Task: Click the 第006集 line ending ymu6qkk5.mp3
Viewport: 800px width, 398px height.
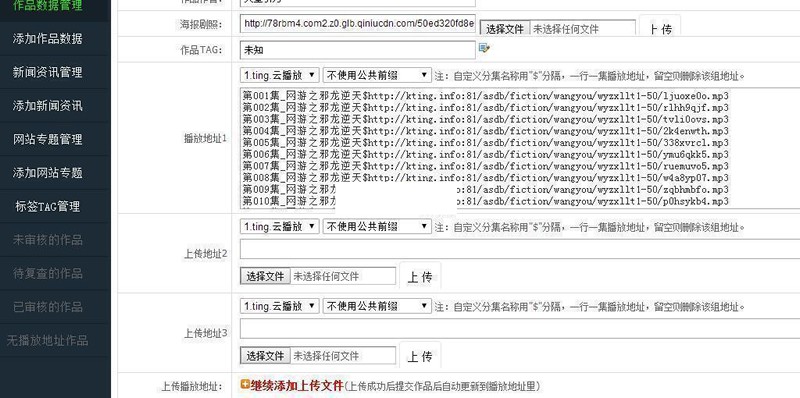Action: pos(486,155)
